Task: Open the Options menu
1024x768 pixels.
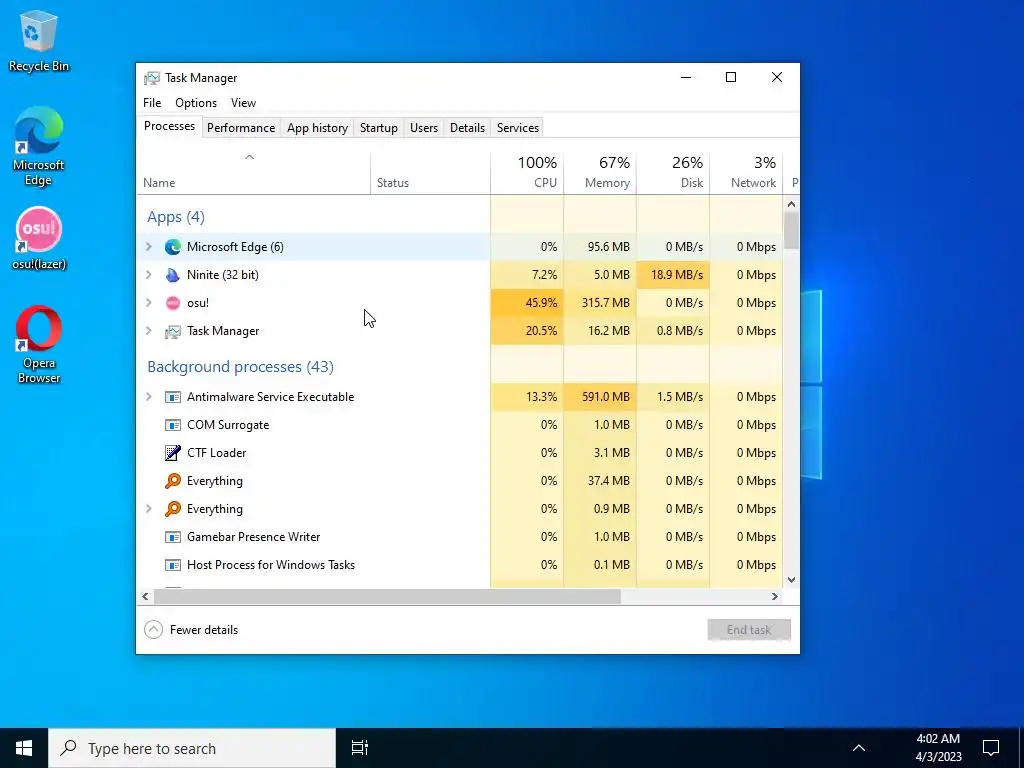Action: tap(196, 103)
